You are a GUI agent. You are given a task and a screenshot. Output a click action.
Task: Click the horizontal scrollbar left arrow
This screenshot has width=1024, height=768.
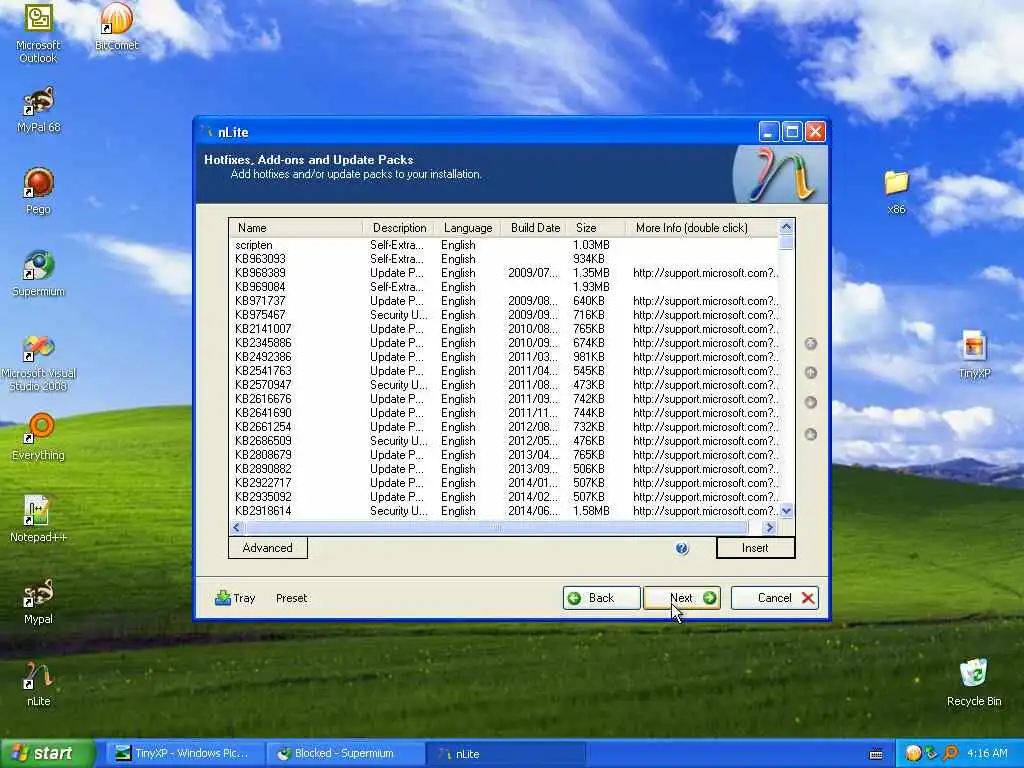point(236,527)
